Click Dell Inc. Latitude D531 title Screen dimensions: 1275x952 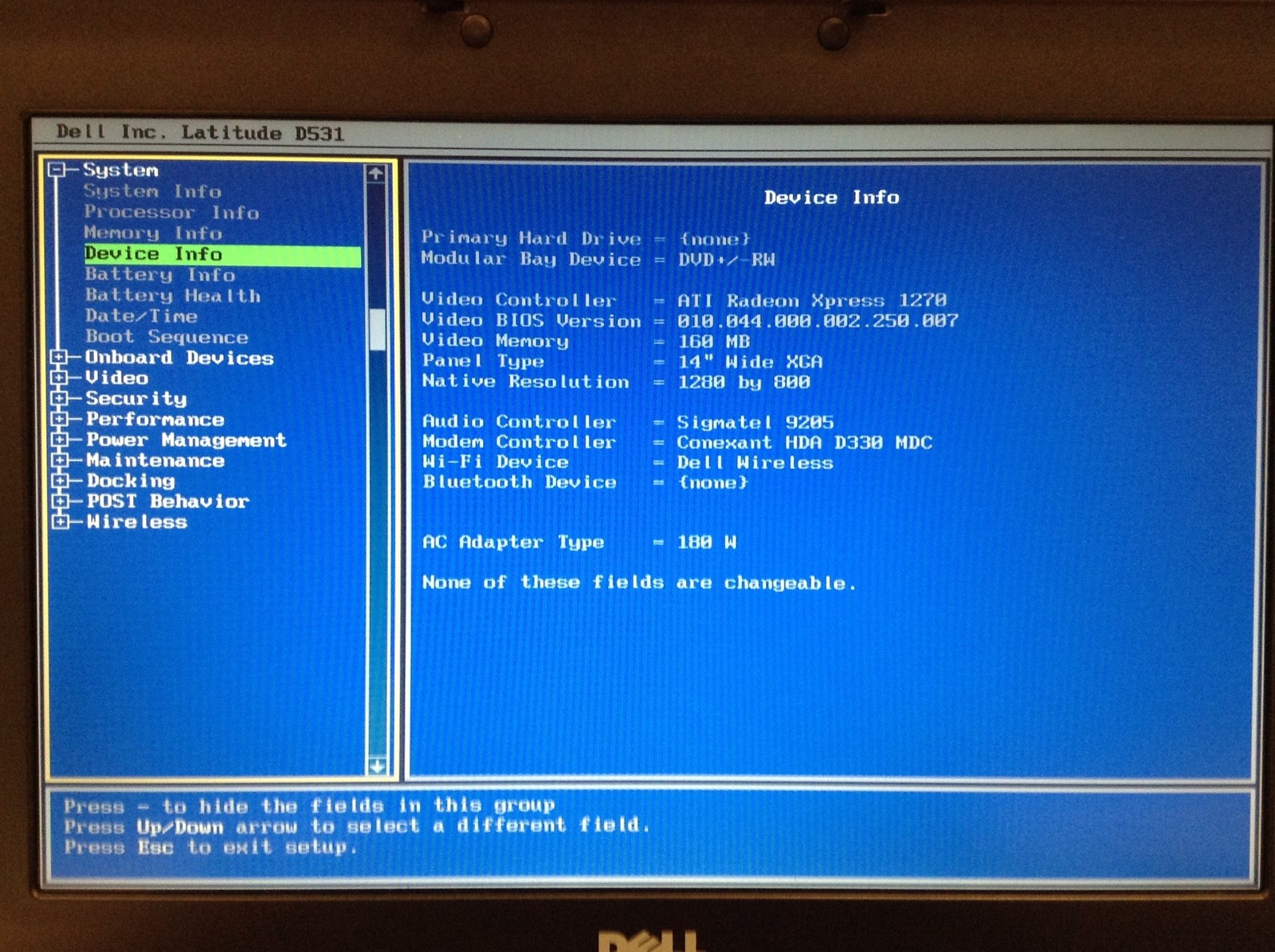(200, 133)
